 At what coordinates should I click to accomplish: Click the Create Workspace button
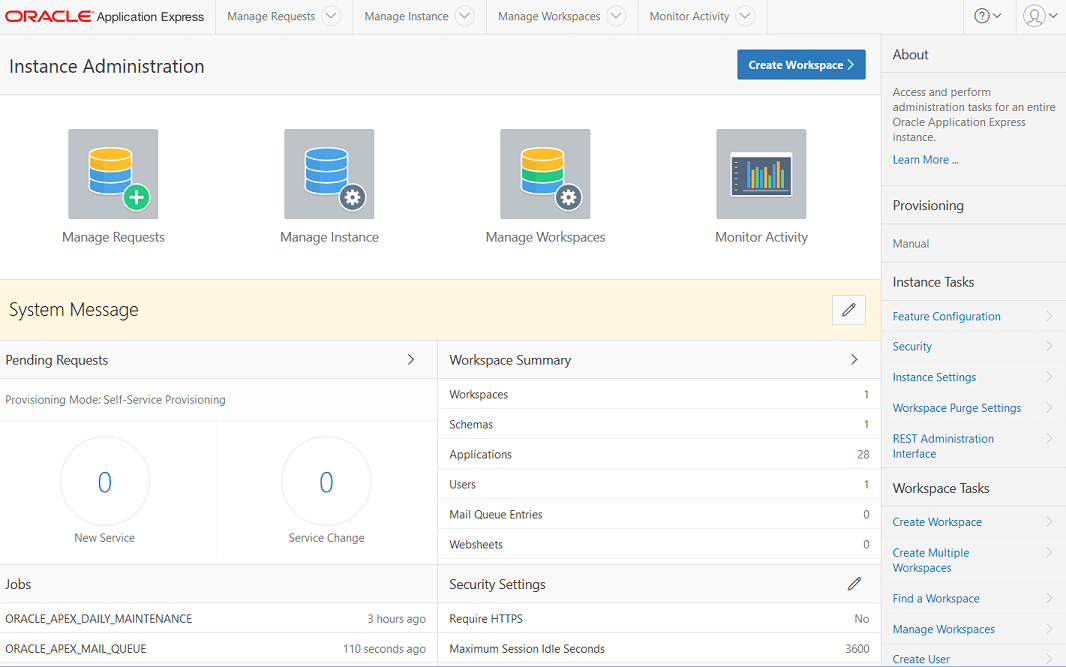pos(801,65)
